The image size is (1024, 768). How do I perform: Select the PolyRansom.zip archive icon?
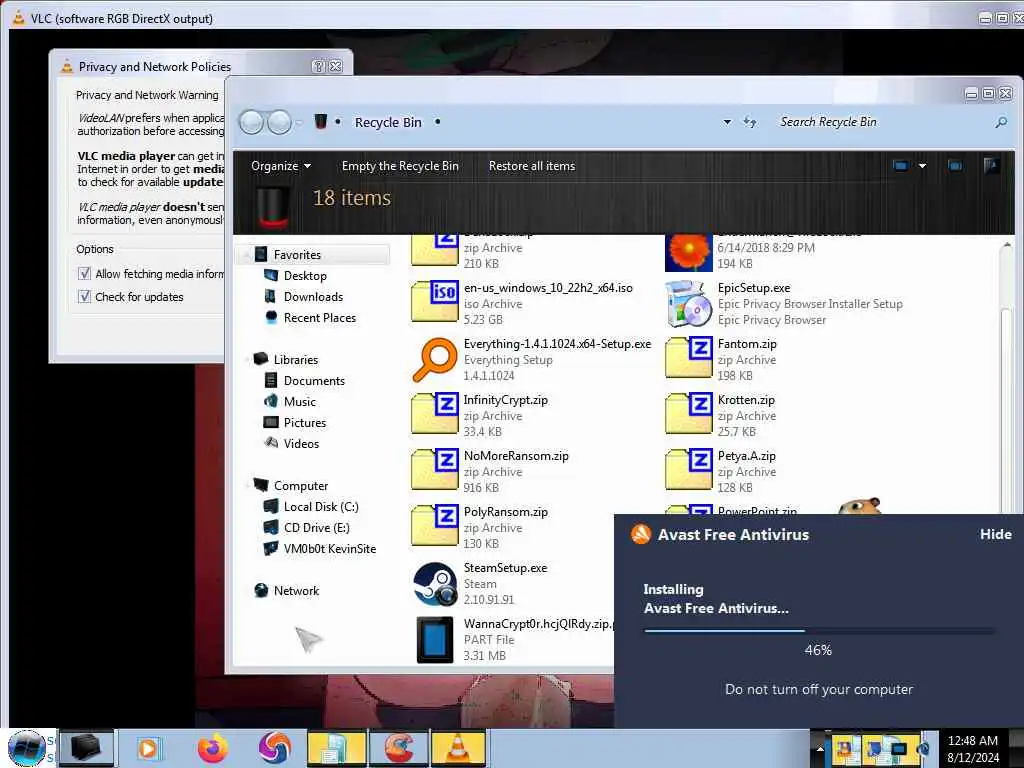click(x=435, y=526)
